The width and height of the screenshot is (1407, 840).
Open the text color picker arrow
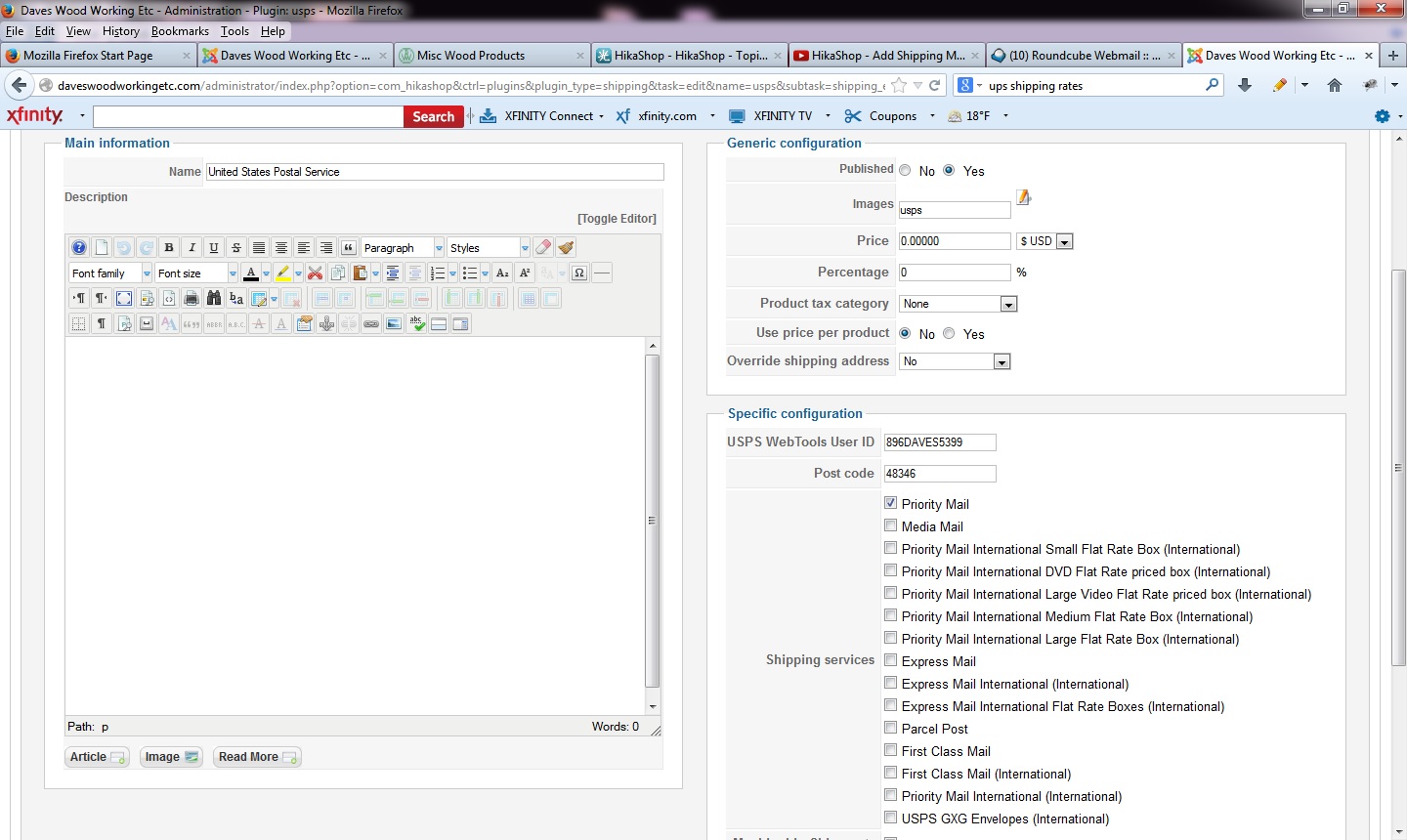(266, 273)
